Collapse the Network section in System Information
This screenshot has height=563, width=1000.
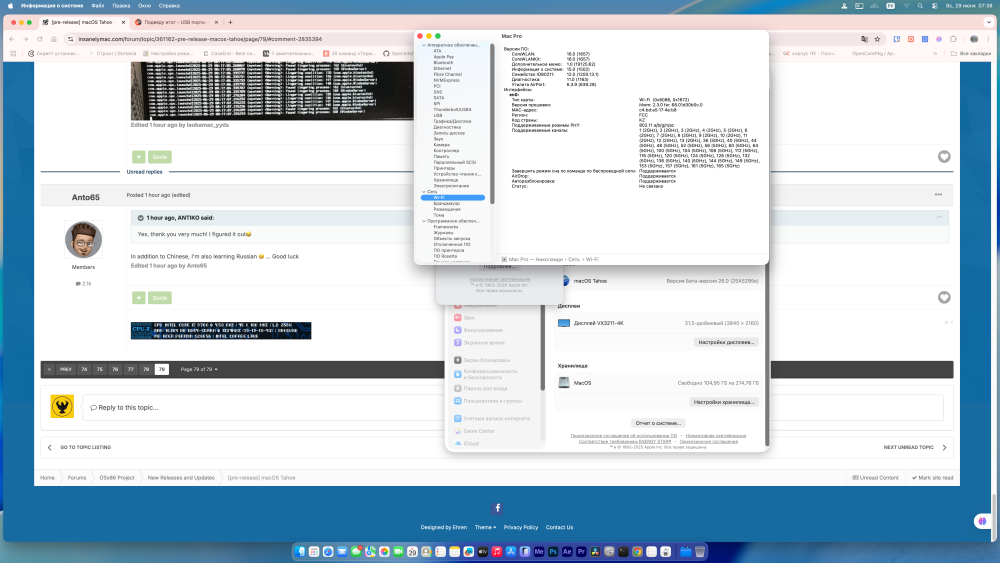coord(423,192)
